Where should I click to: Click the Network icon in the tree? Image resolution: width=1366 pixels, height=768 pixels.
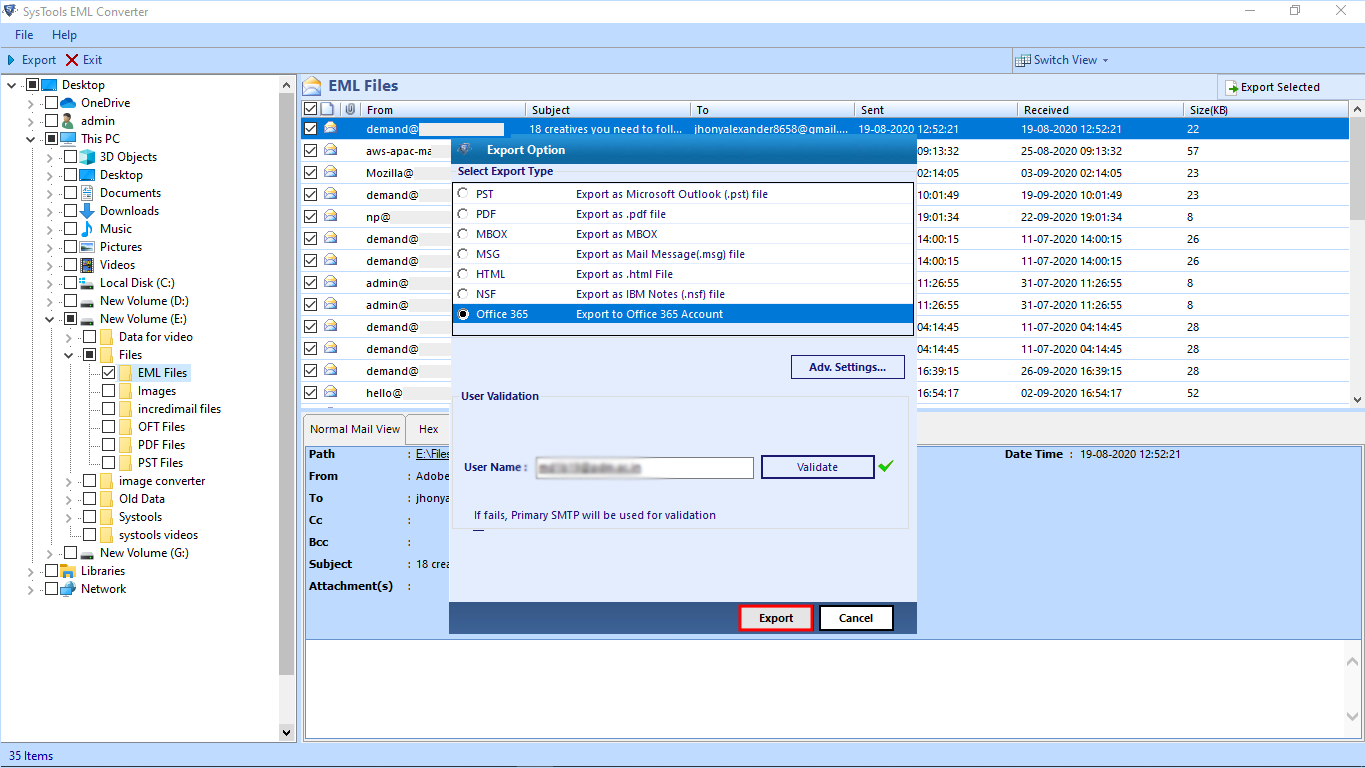(68, 589)
